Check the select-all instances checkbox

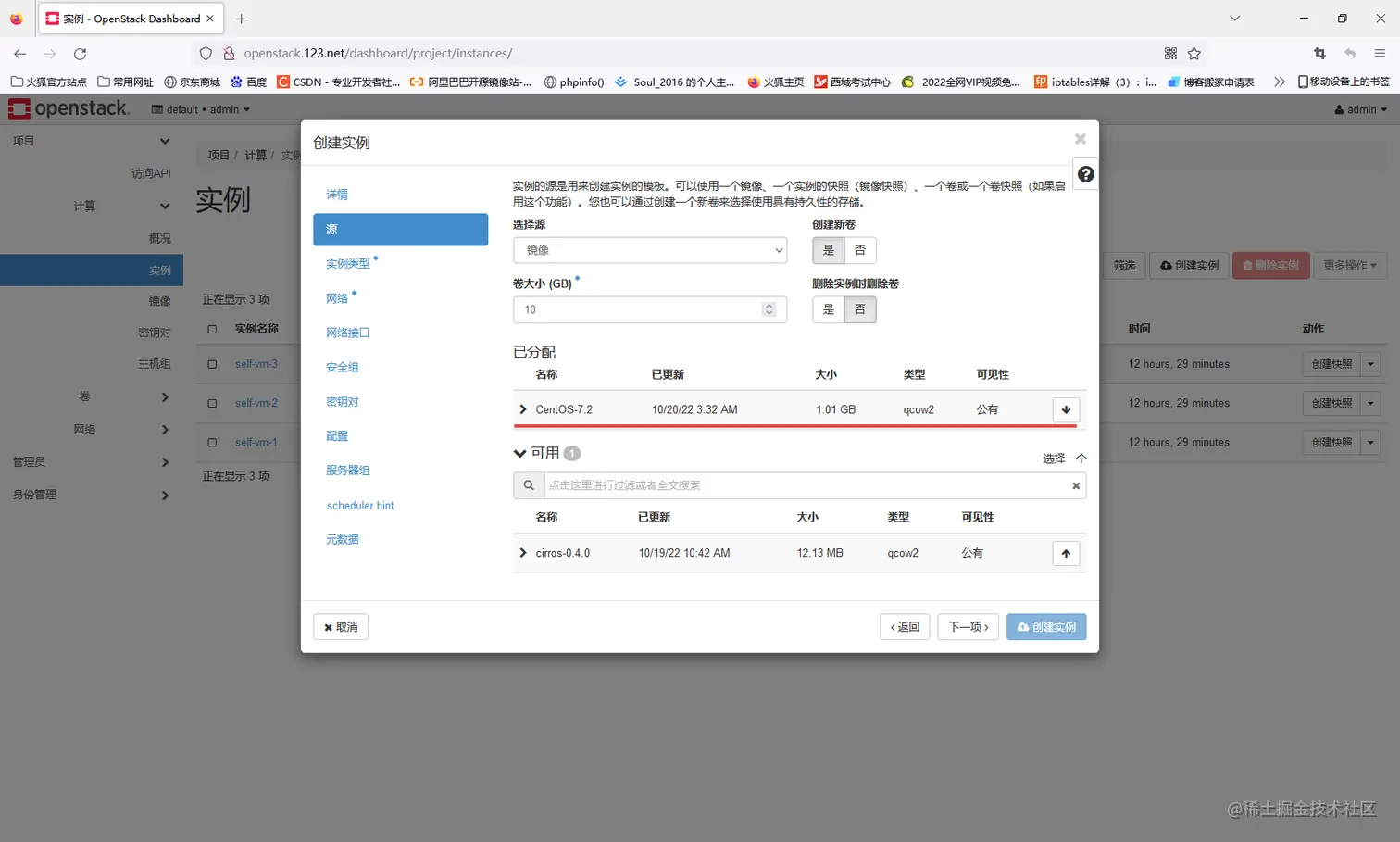(212, 329)
